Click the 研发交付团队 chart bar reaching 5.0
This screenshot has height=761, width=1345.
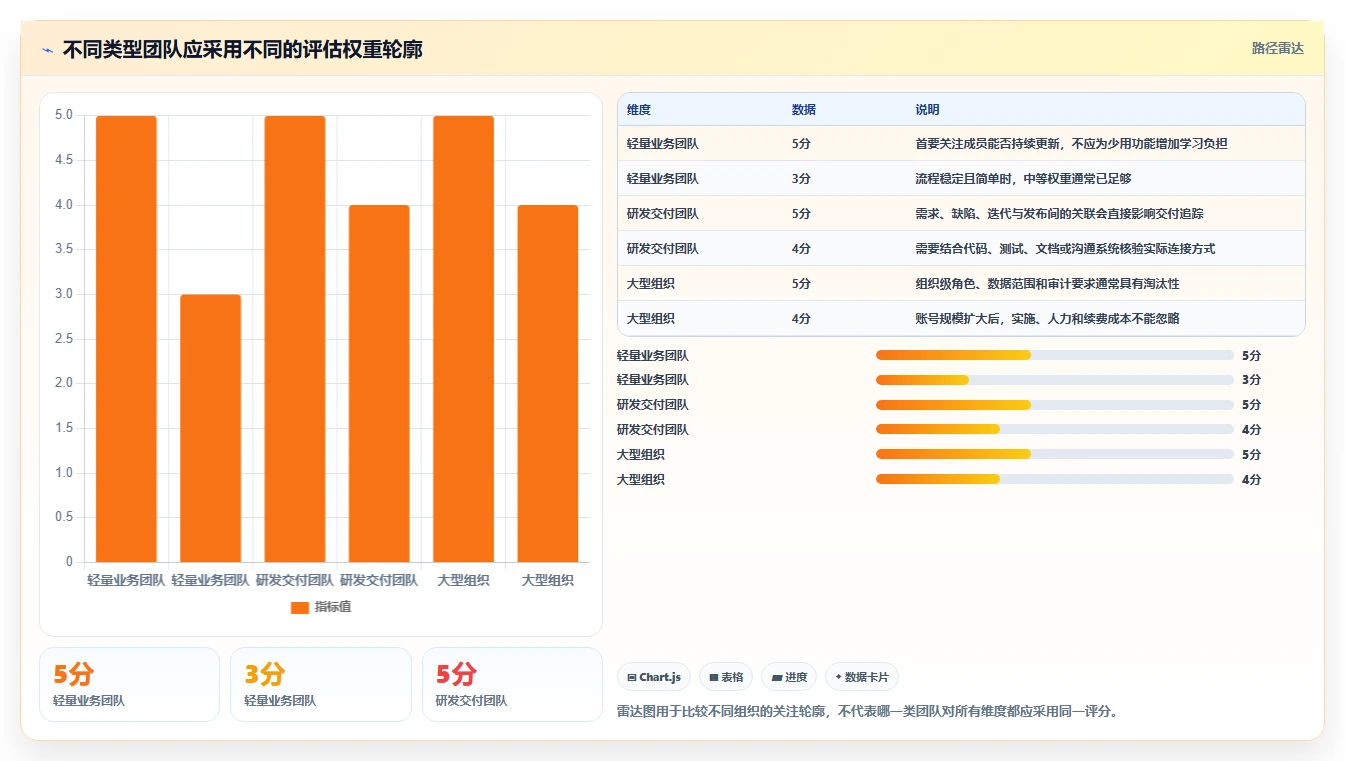click(295, 339)
